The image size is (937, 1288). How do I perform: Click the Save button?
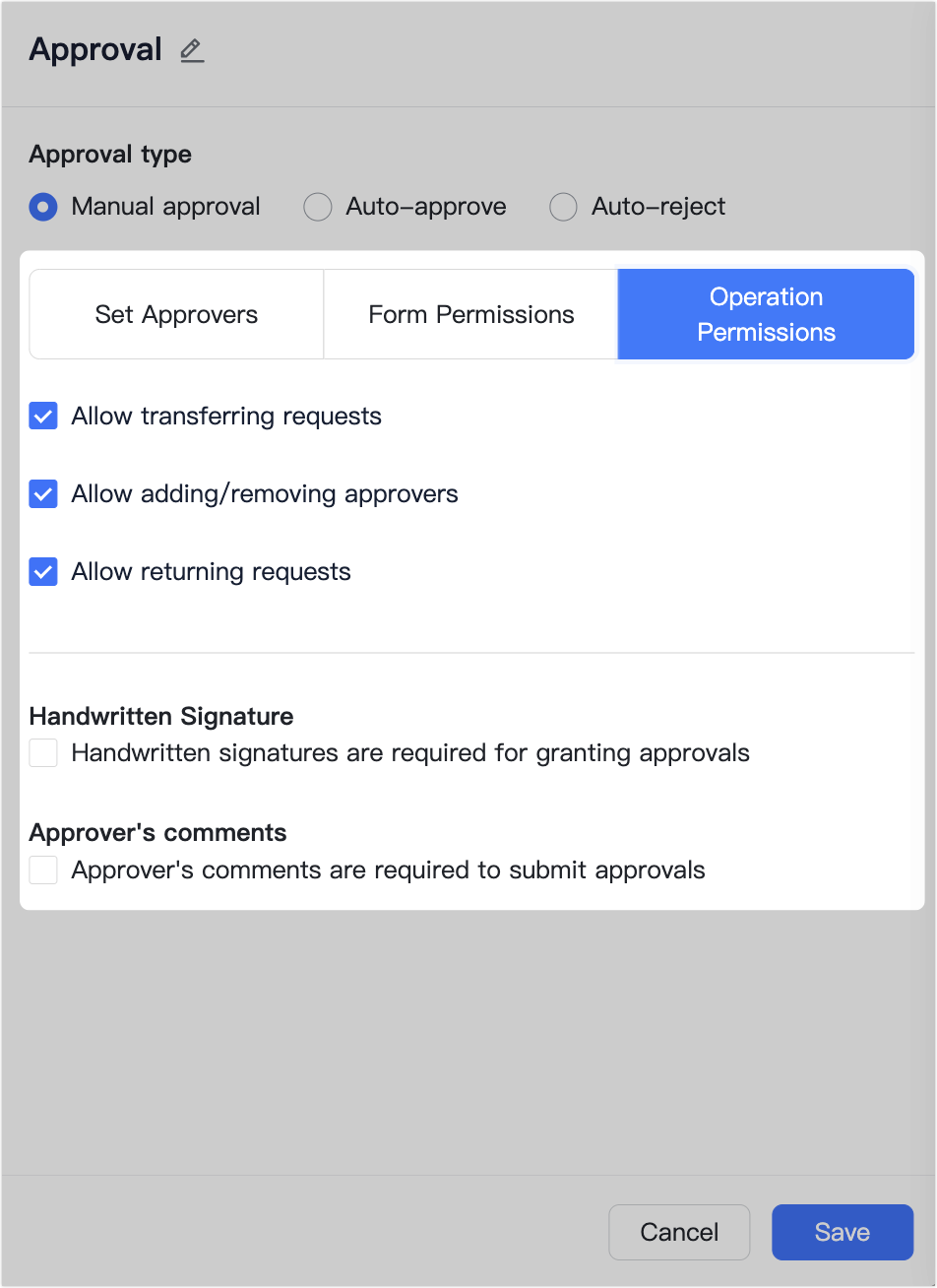tap(842, 1232)
